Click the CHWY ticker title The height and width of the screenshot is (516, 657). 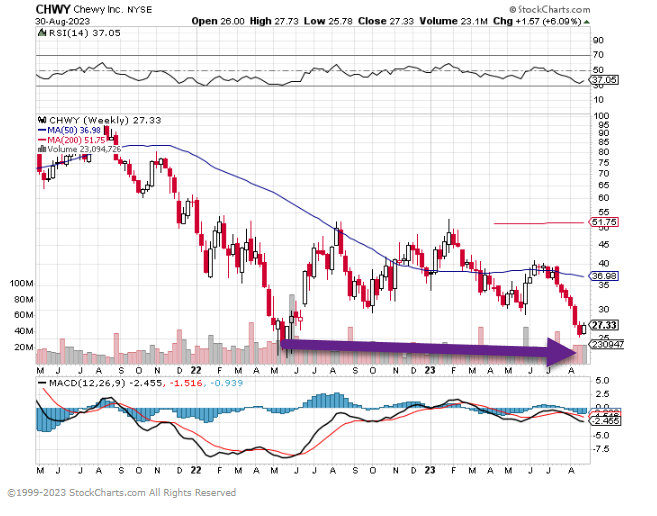click(x=53, y=9)
